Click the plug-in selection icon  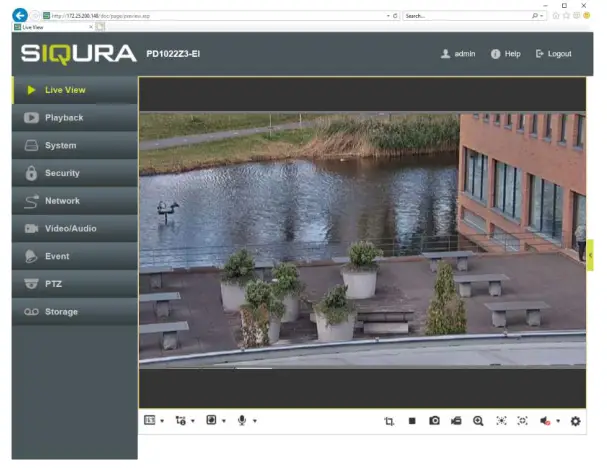click(211, 420)
